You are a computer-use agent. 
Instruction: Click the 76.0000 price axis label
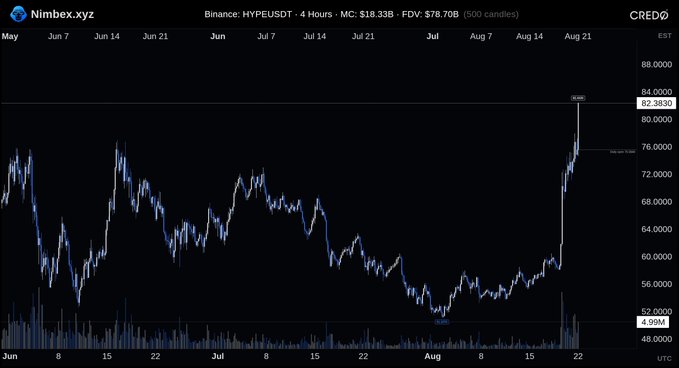point(656,147)
